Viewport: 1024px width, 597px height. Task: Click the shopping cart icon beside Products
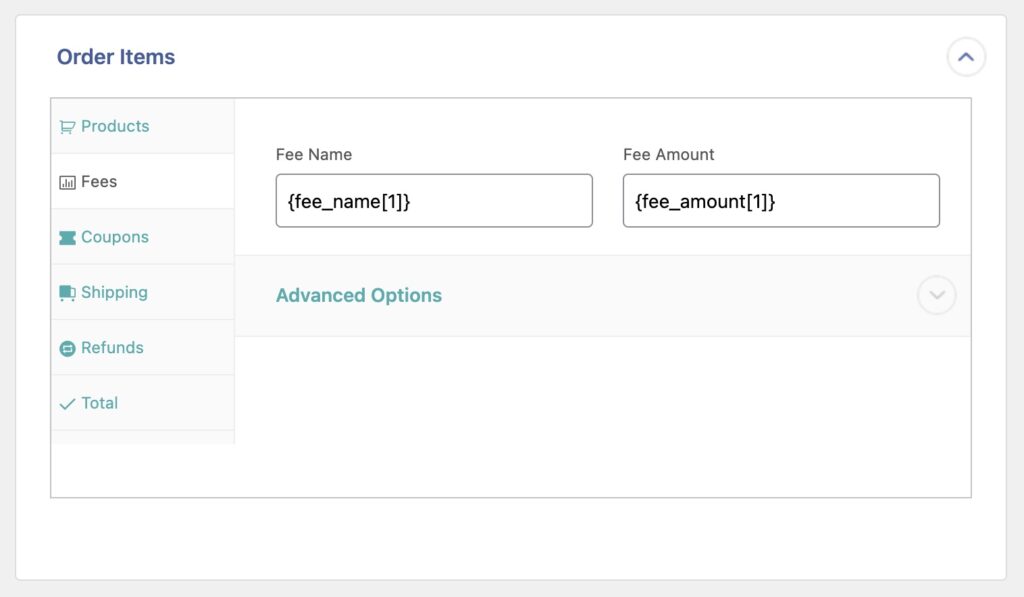pos(68,126)
